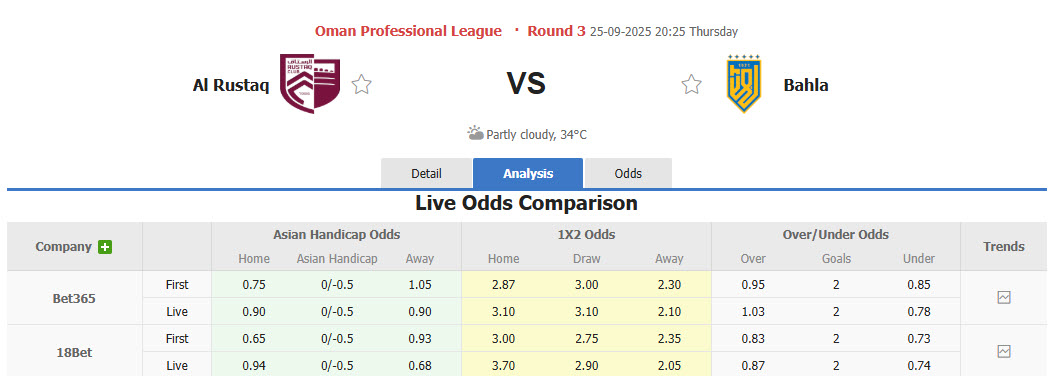The image size is (1051, 376).
Task: Click the 18Bet company name
Action: click(74, 353)
